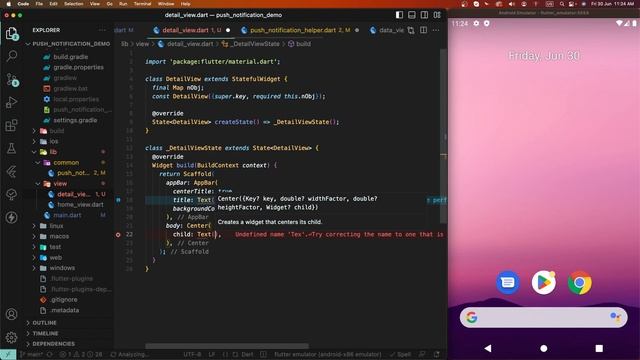The image size is (640, 360).
Task: Open the Accounts menu icon
Action: click(12, 314)
